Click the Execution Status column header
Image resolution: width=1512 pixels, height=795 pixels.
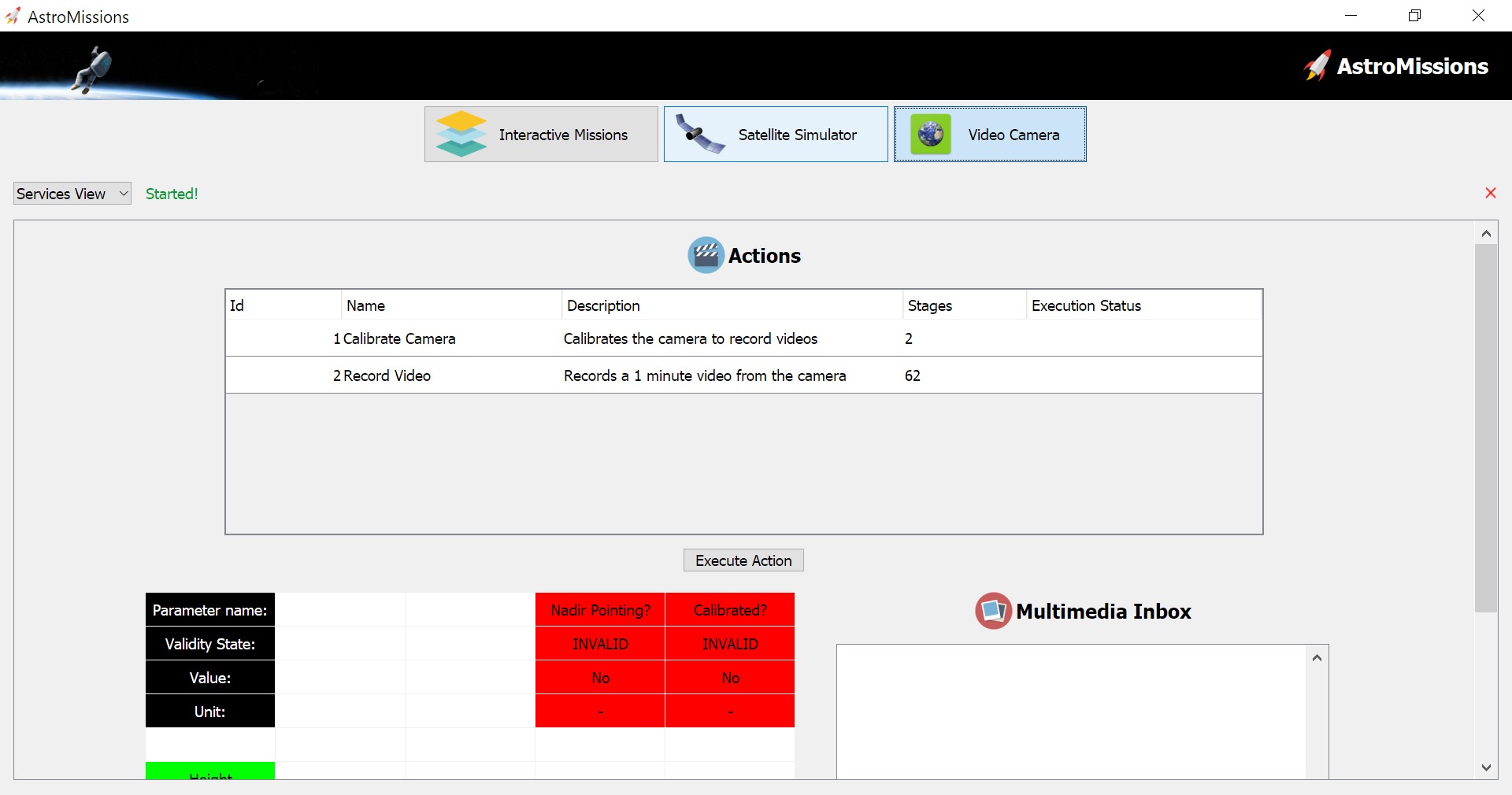coord(1086,305)
